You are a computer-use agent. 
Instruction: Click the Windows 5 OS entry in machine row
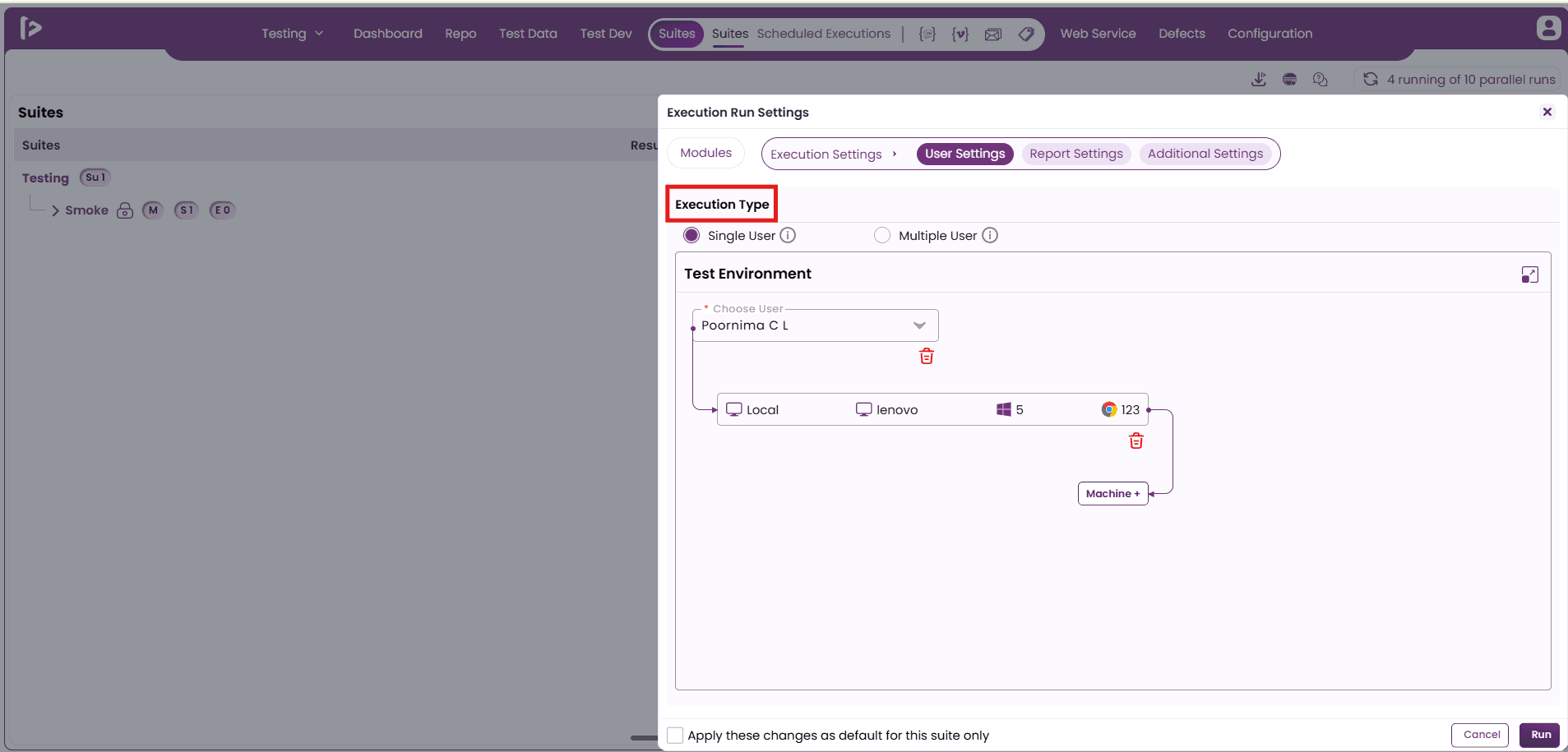pyautogui.click(x=1010, y=409)
